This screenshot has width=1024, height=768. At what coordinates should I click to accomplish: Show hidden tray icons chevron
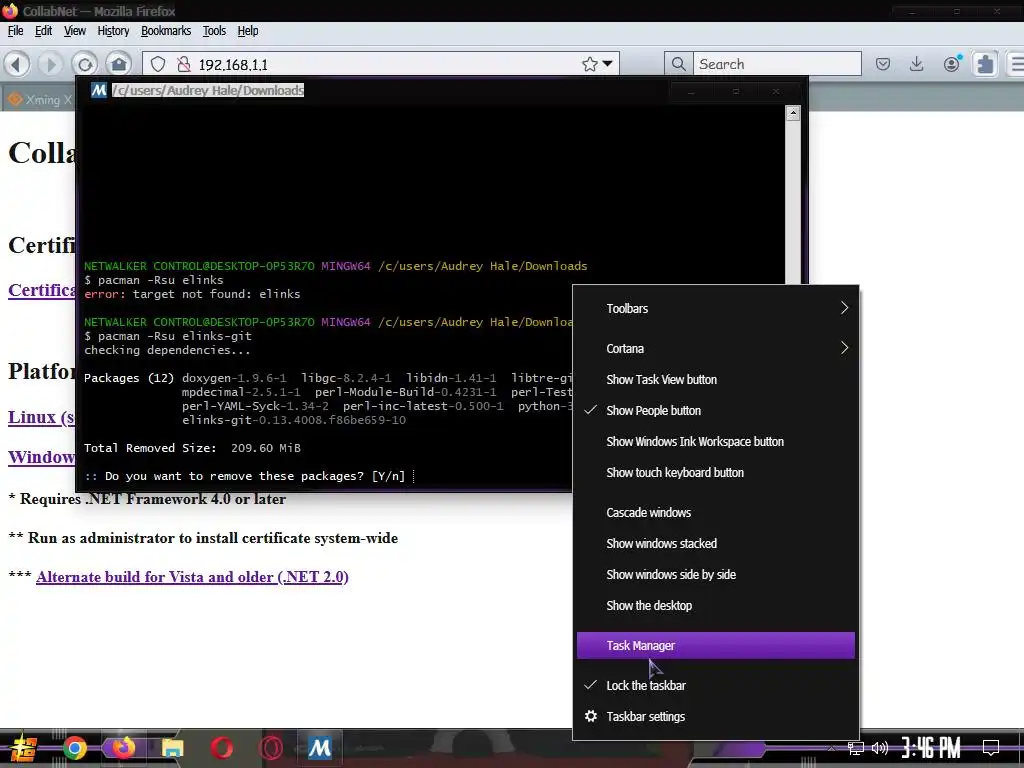click(x=831, y=748)
